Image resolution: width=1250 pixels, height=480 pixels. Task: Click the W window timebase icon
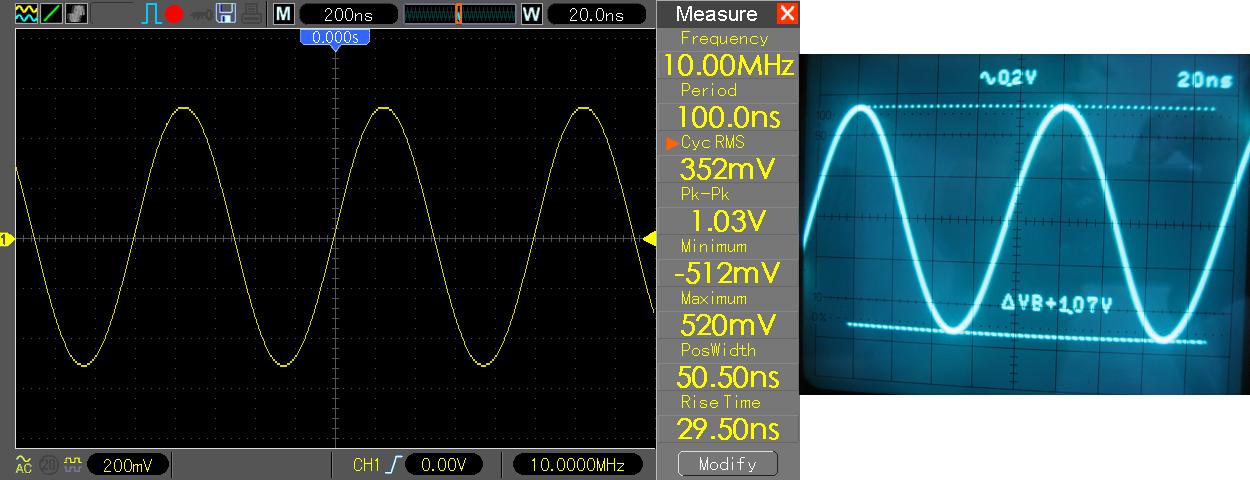531,14
